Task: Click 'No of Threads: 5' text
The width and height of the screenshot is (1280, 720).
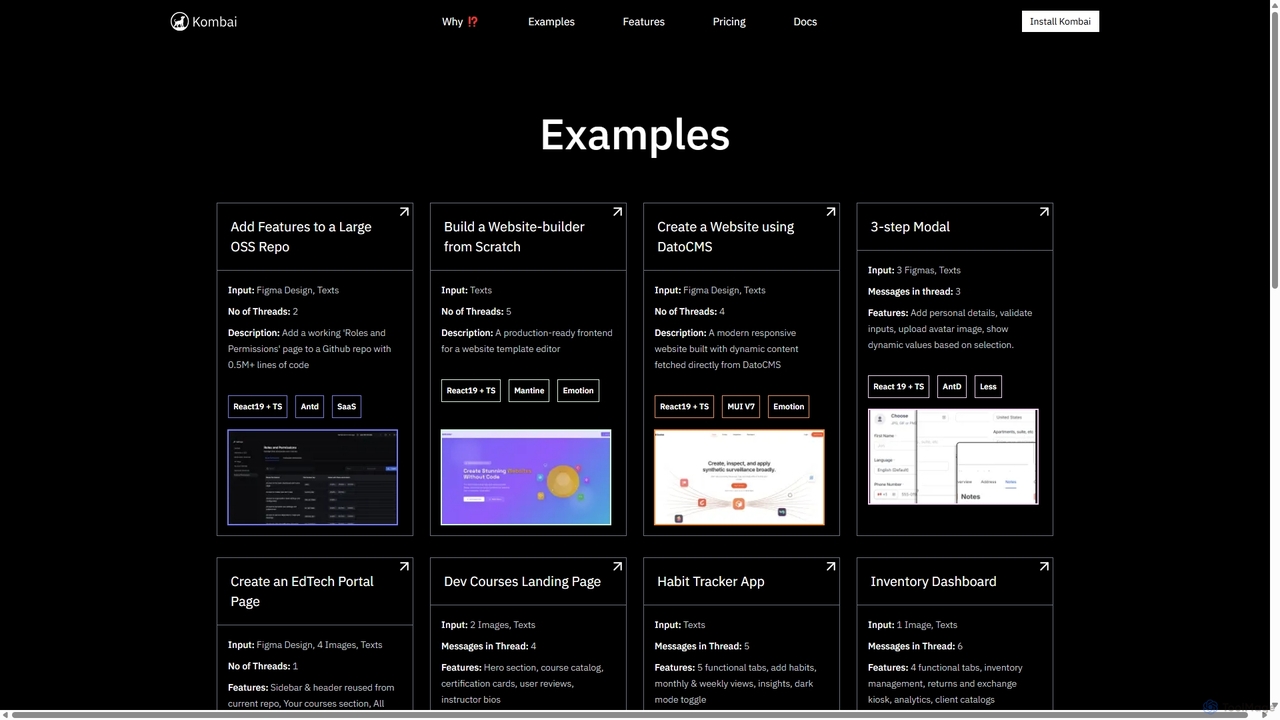Action: (476, 312)
